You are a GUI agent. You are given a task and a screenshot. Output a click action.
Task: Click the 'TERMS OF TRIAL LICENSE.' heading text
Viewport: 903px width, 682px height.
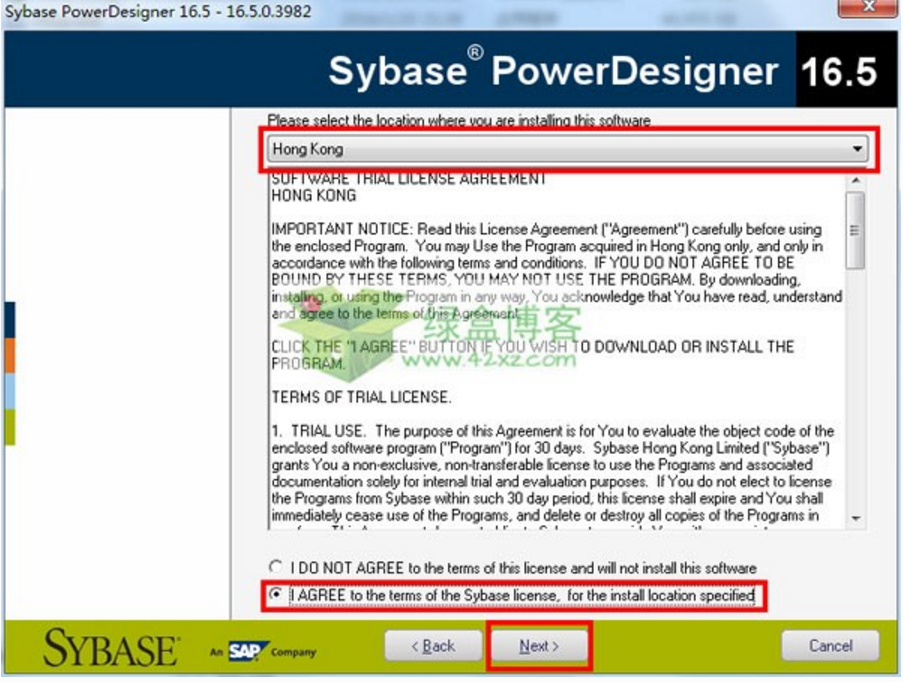361,397
